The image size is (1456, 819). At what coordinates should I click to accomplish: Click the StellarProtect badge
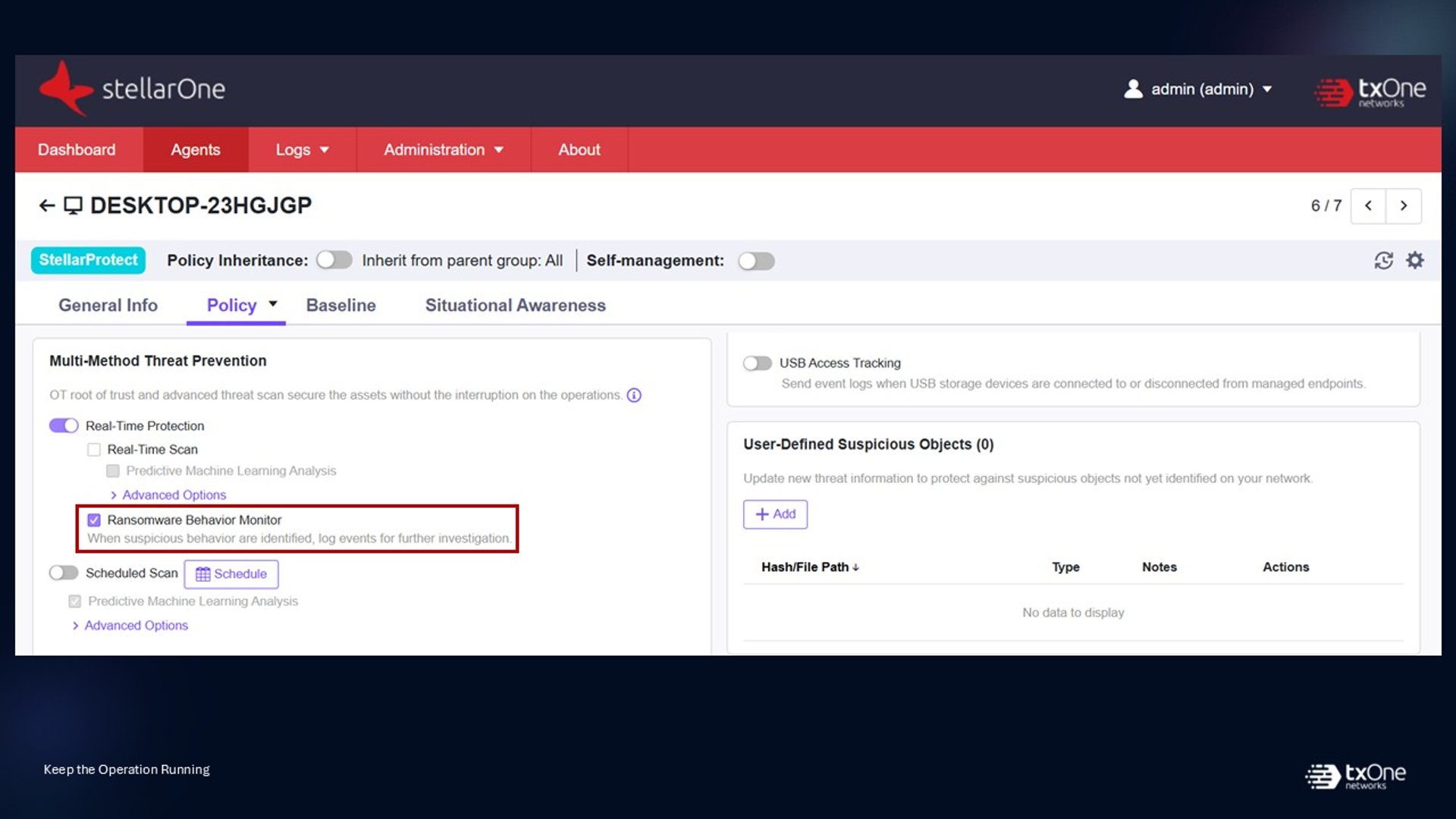point(88,260)
